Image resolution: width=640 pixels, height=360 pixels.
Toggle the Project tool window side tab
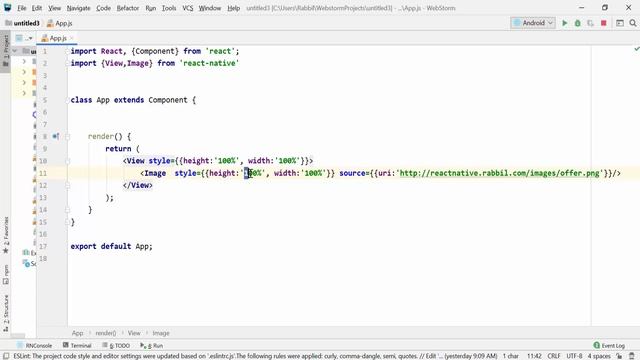click(6, 52)
